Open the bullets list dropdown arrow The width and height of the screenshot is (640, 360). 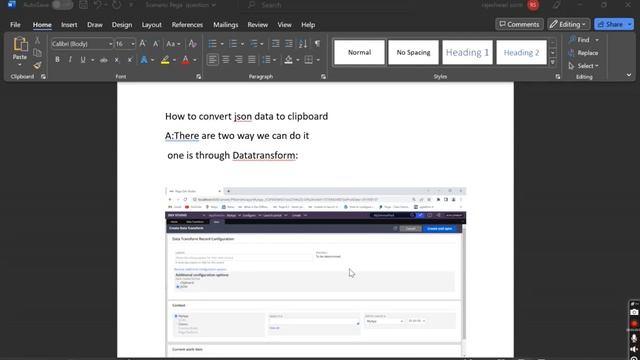[222, 44]
